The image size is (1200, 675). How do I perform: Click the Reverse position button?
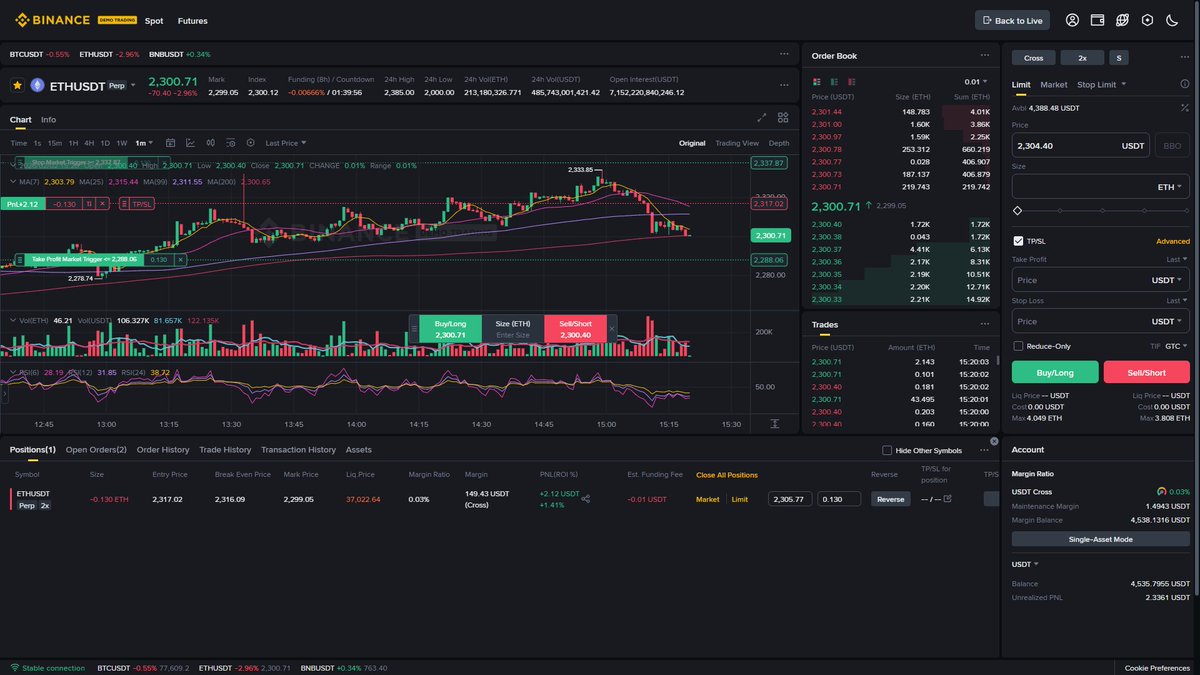tap(890, 499)
